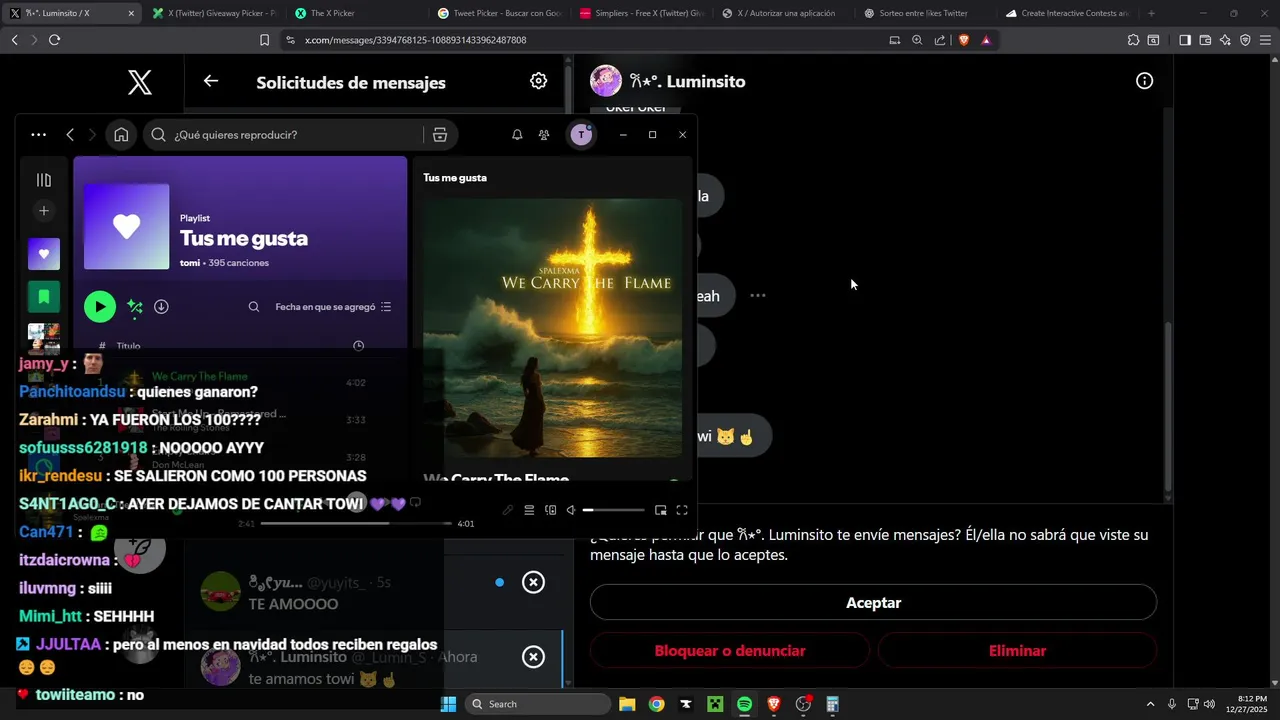Open File Explorer from the taskbar
Image resolution: width=1280 pixels, height=720 pixels.
coord(627,704)
